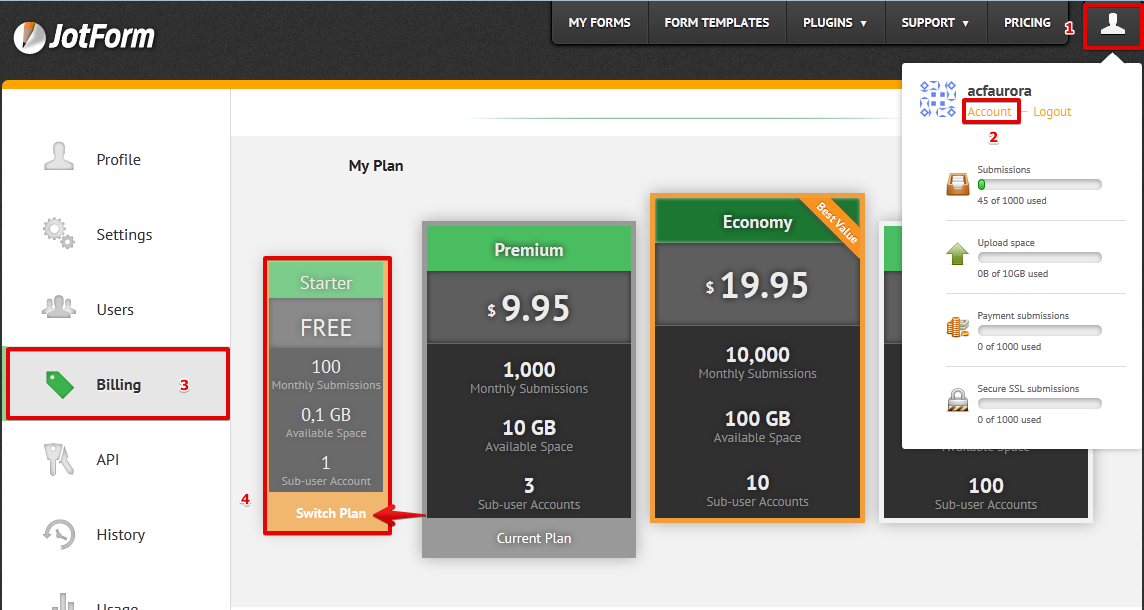The width and height of the screenshot is (1144, 610).
Task: Go to Pricing in the top menu
Action: pos(1027,23)
